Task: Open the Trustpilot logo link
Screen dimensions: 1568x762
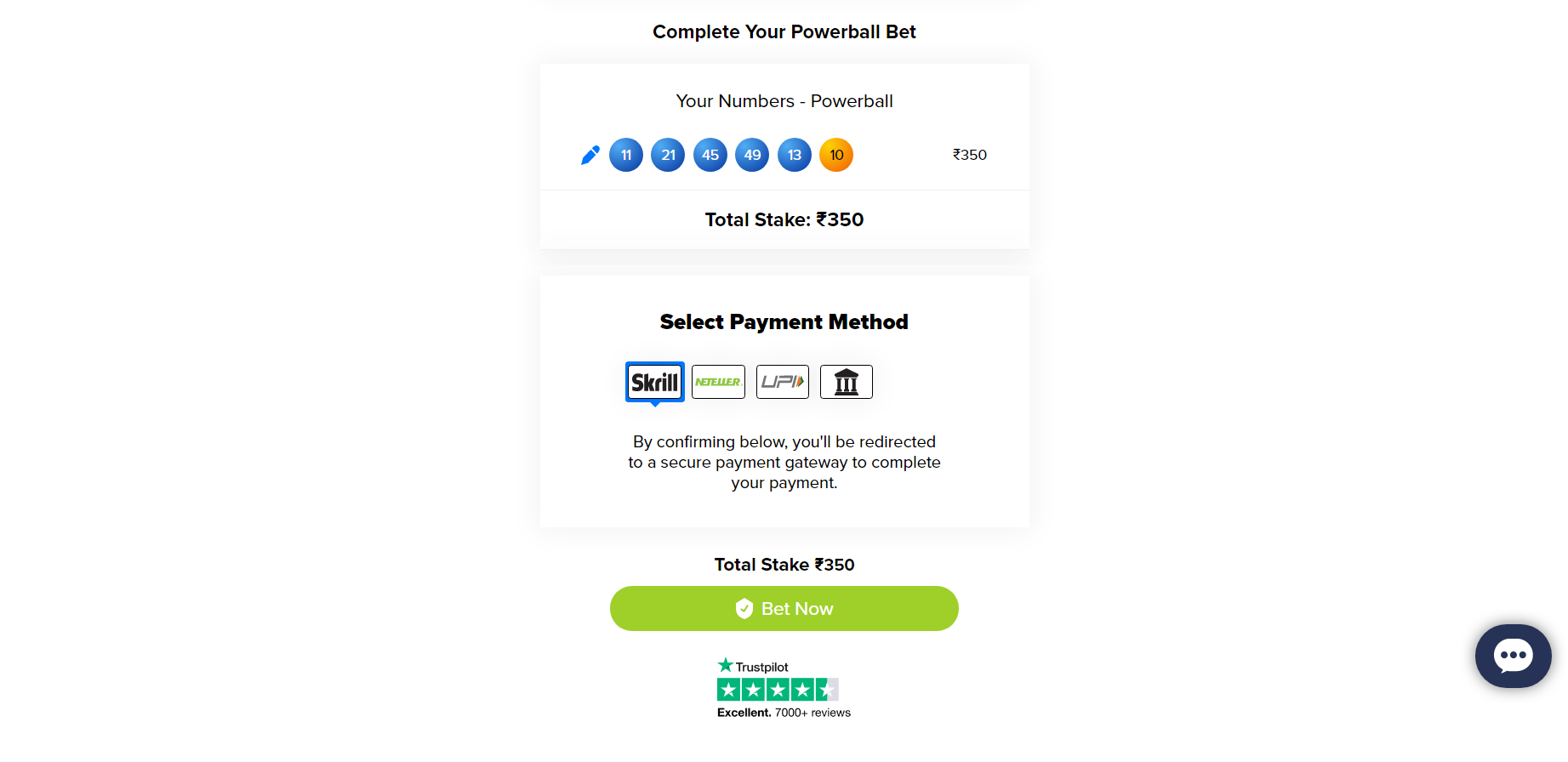Action: (x=753, y=666)
